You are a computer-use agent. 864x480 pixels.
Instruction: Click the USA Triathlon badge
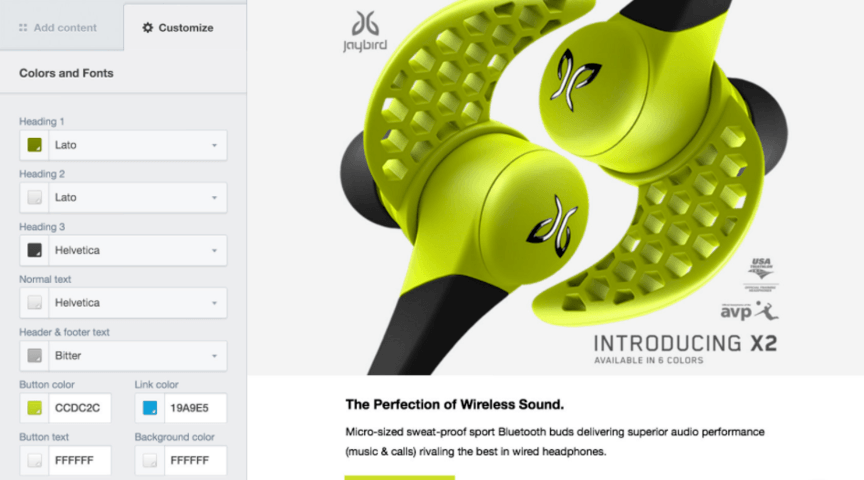(761, 274)
